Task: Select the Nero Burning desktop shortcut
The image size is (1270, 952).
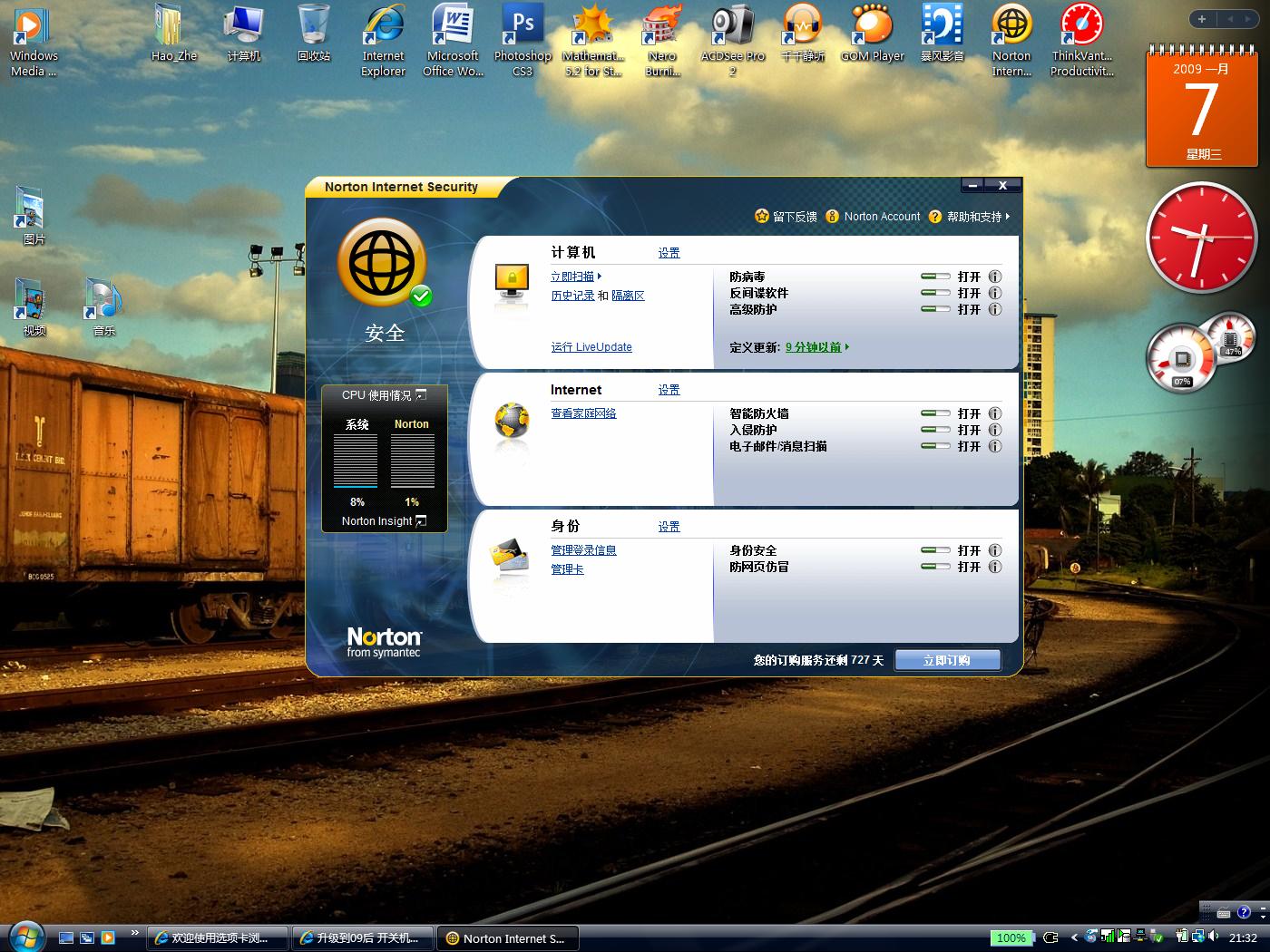Action: pos(663,40)
